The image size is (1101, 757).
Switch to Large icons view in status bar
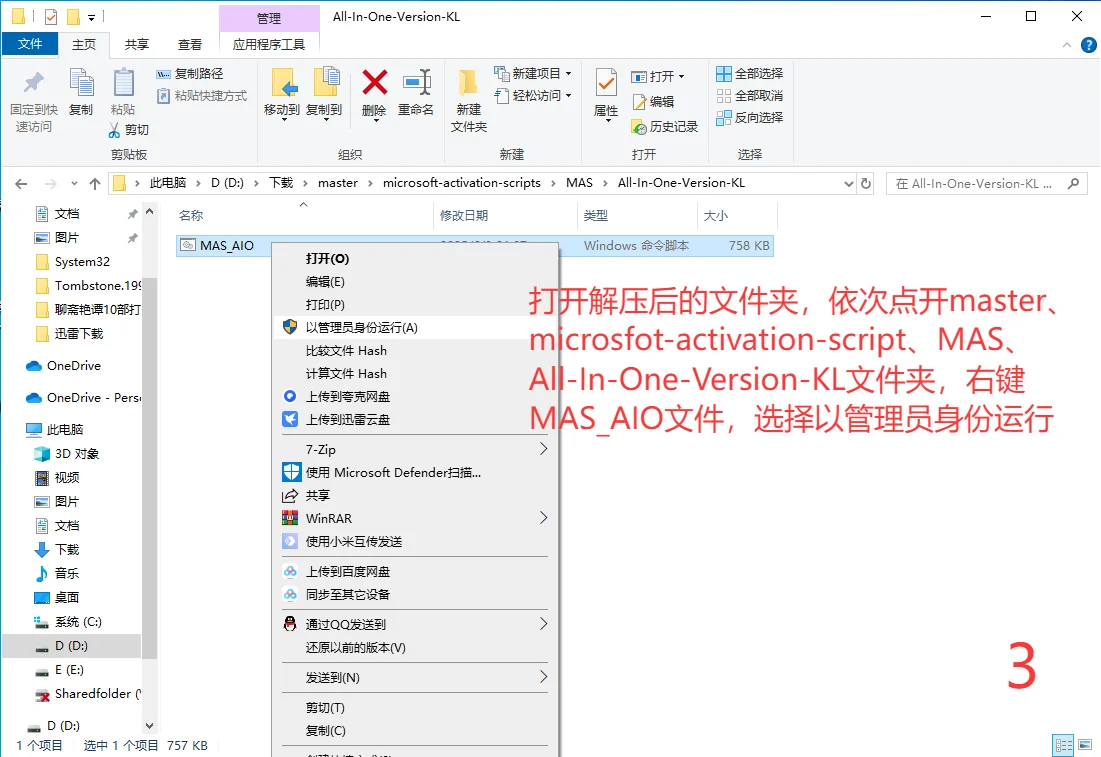pyautogui.click(x=1086, y=745)
